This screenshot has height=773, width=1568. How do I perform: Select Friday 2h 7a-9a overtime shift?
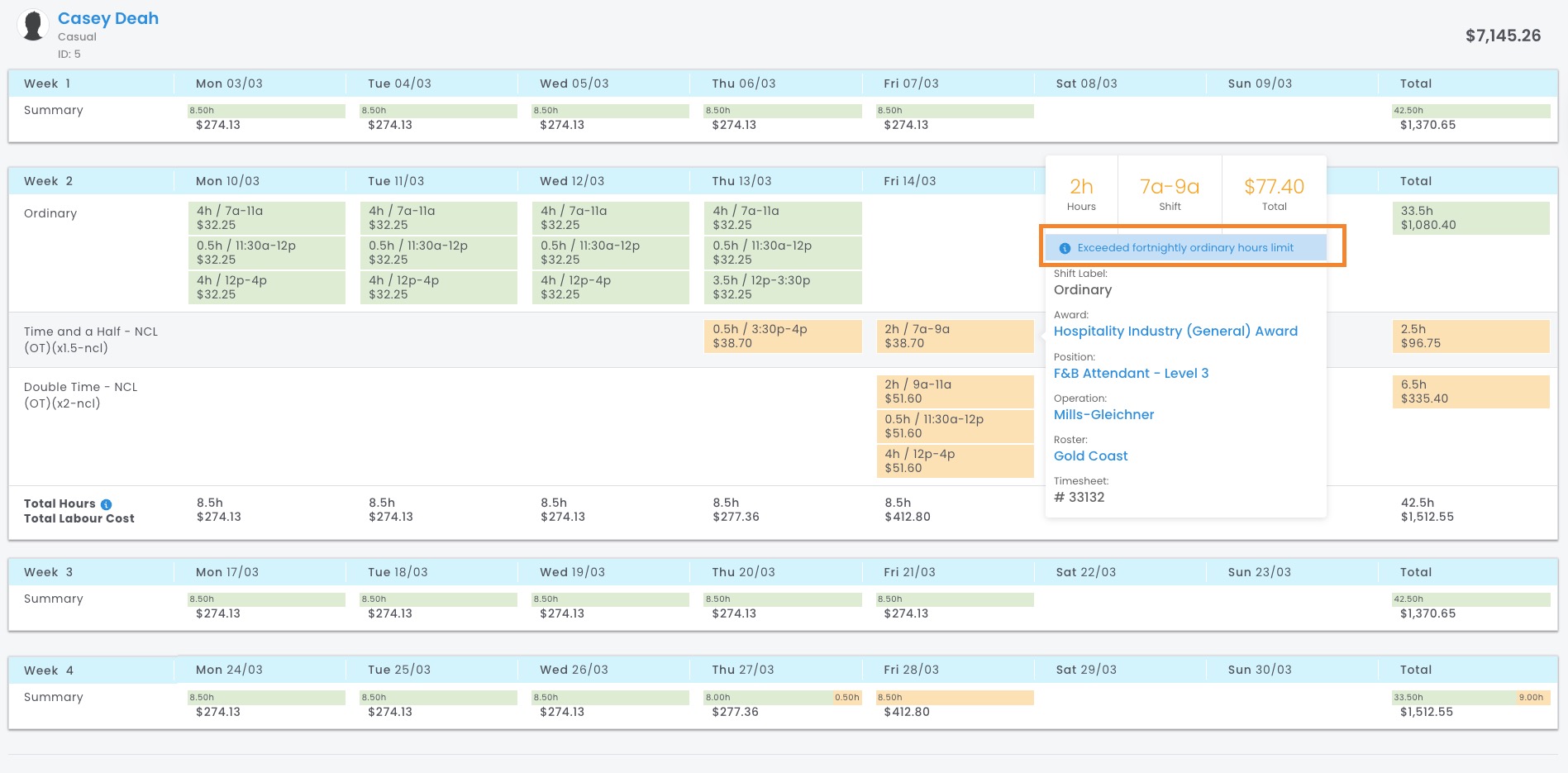point(954,336)
